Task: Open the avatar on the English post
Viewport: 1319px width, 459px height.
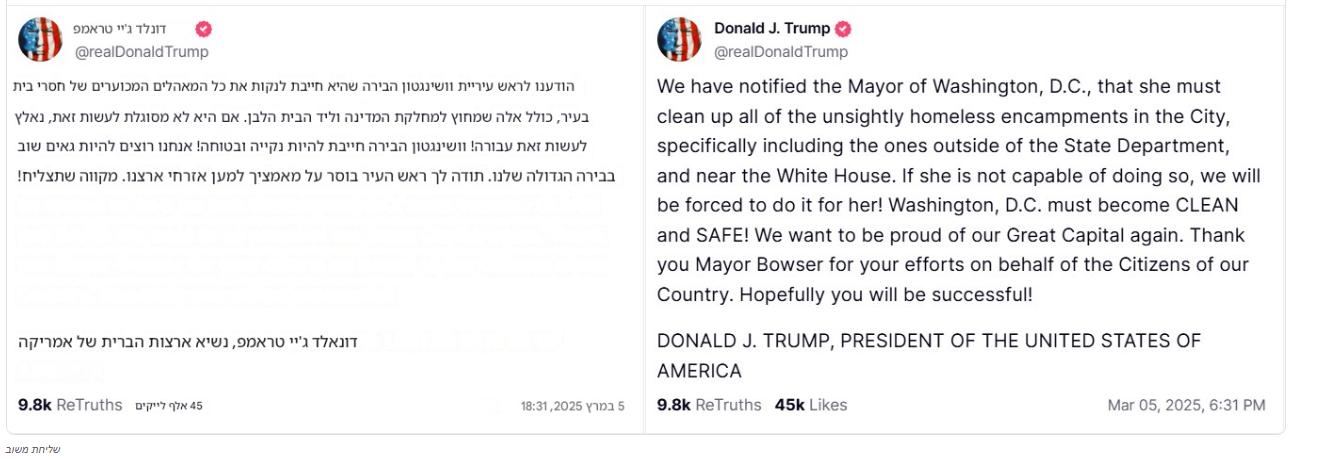Action: point(679,40)
